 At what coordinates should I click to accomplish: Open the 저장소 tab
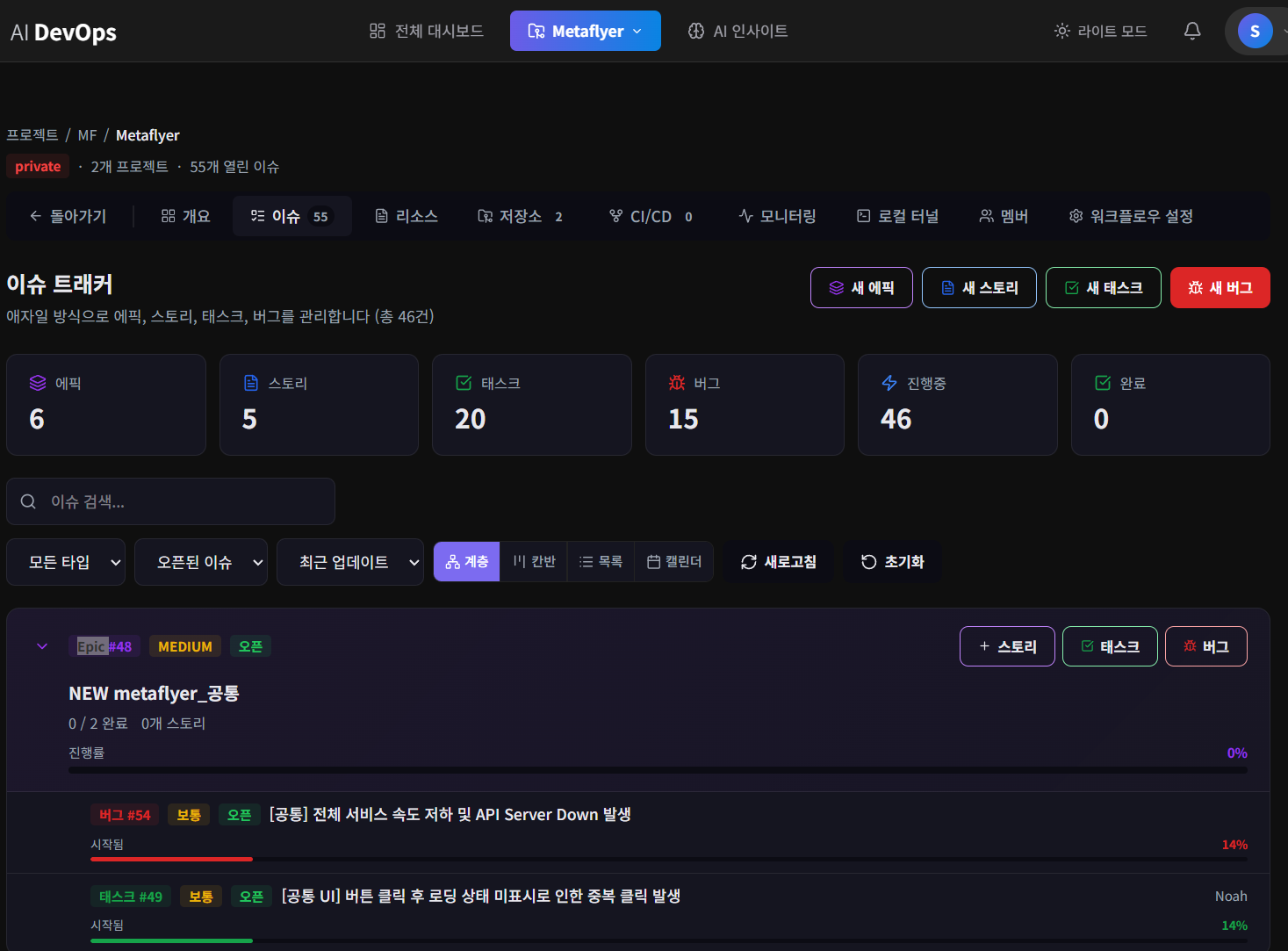click(x=521, y=216)
